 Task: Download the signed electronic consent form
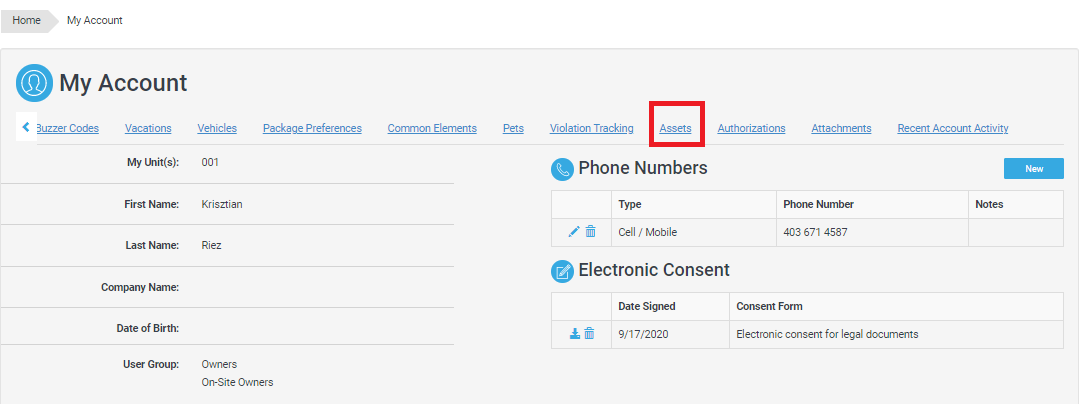click(x=575, y=334)
